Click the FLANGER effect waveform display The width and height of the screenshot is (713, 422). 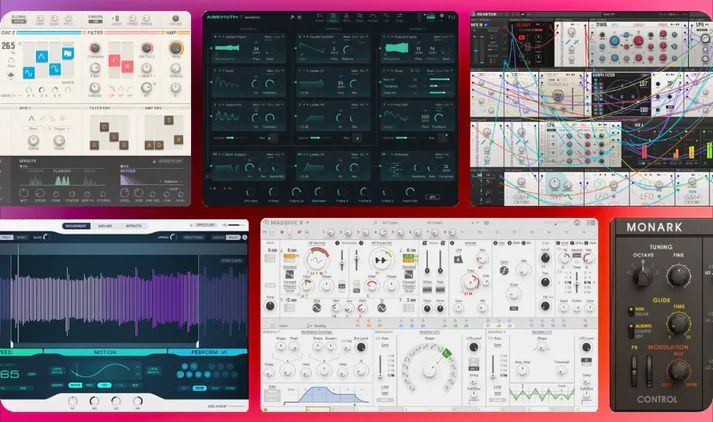click(62, 180)
